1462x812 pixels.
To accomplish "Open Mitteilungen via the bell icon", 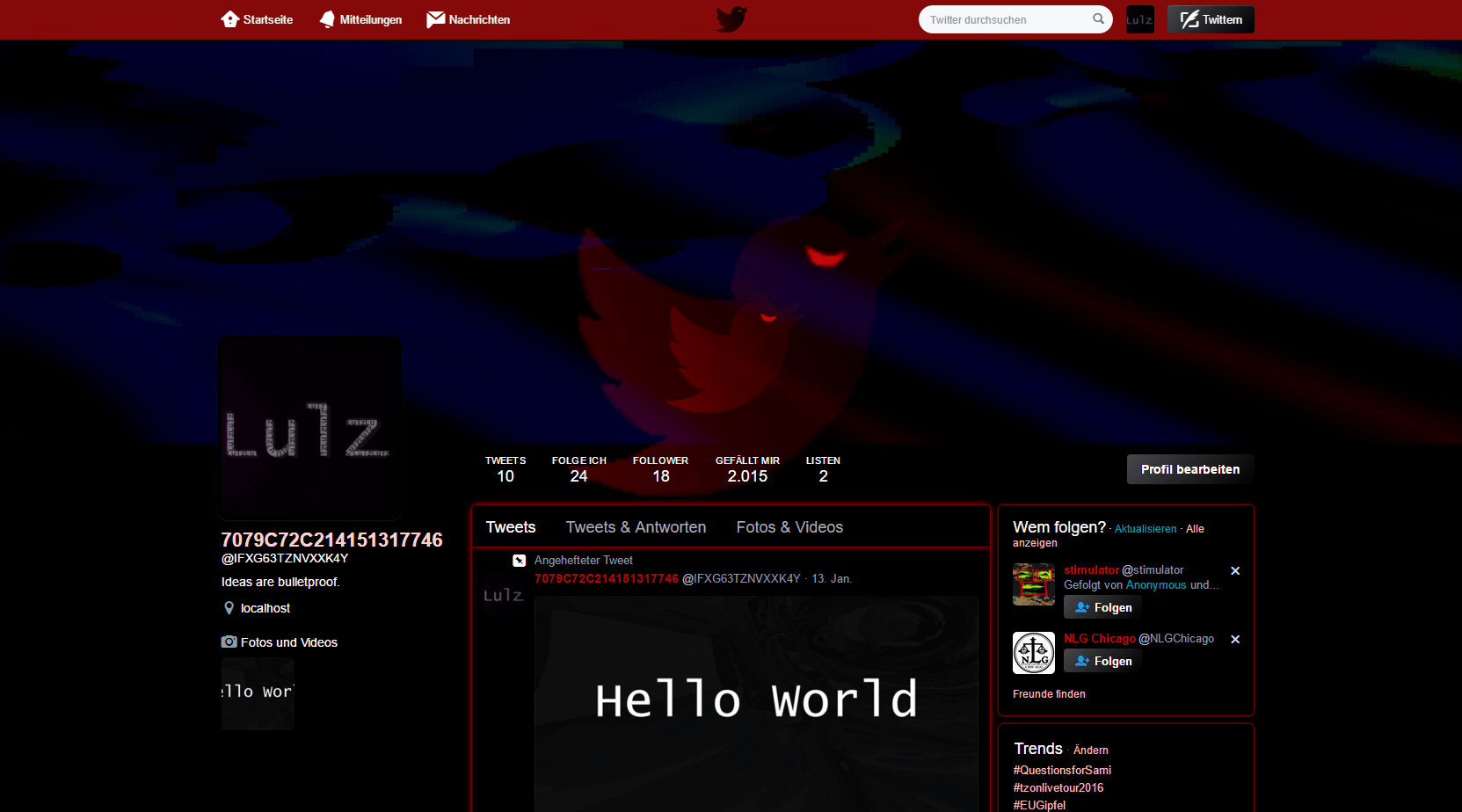I will pos(326,18).
